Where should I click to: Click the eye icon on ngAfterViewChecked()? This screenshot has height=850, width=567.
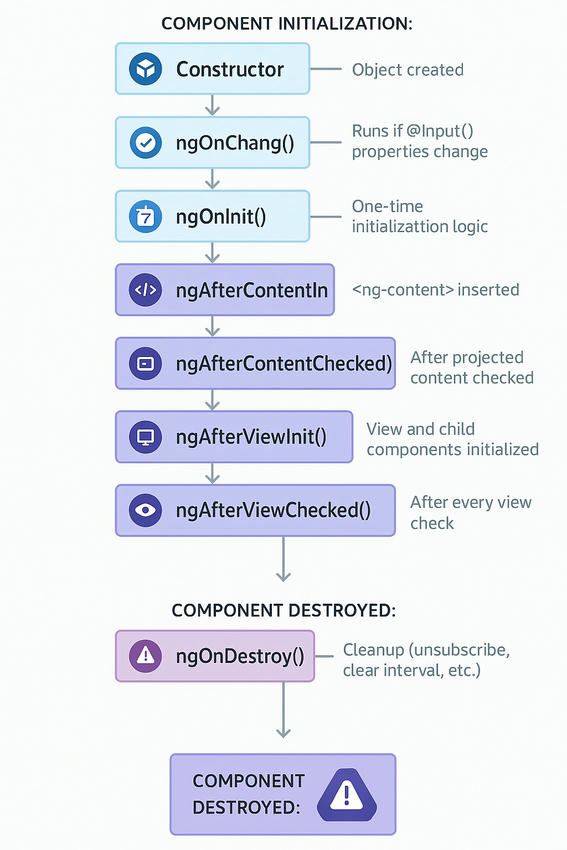click(x=145, y=510)
